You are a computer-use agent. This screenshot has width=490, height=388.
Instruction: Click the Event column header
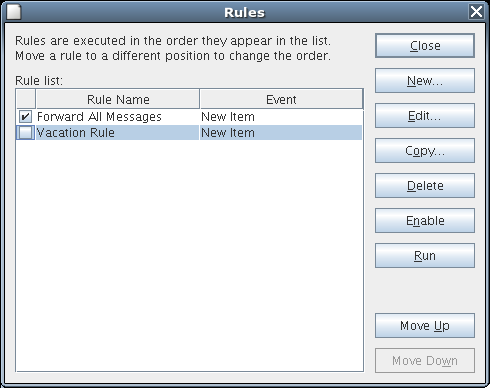281,99
